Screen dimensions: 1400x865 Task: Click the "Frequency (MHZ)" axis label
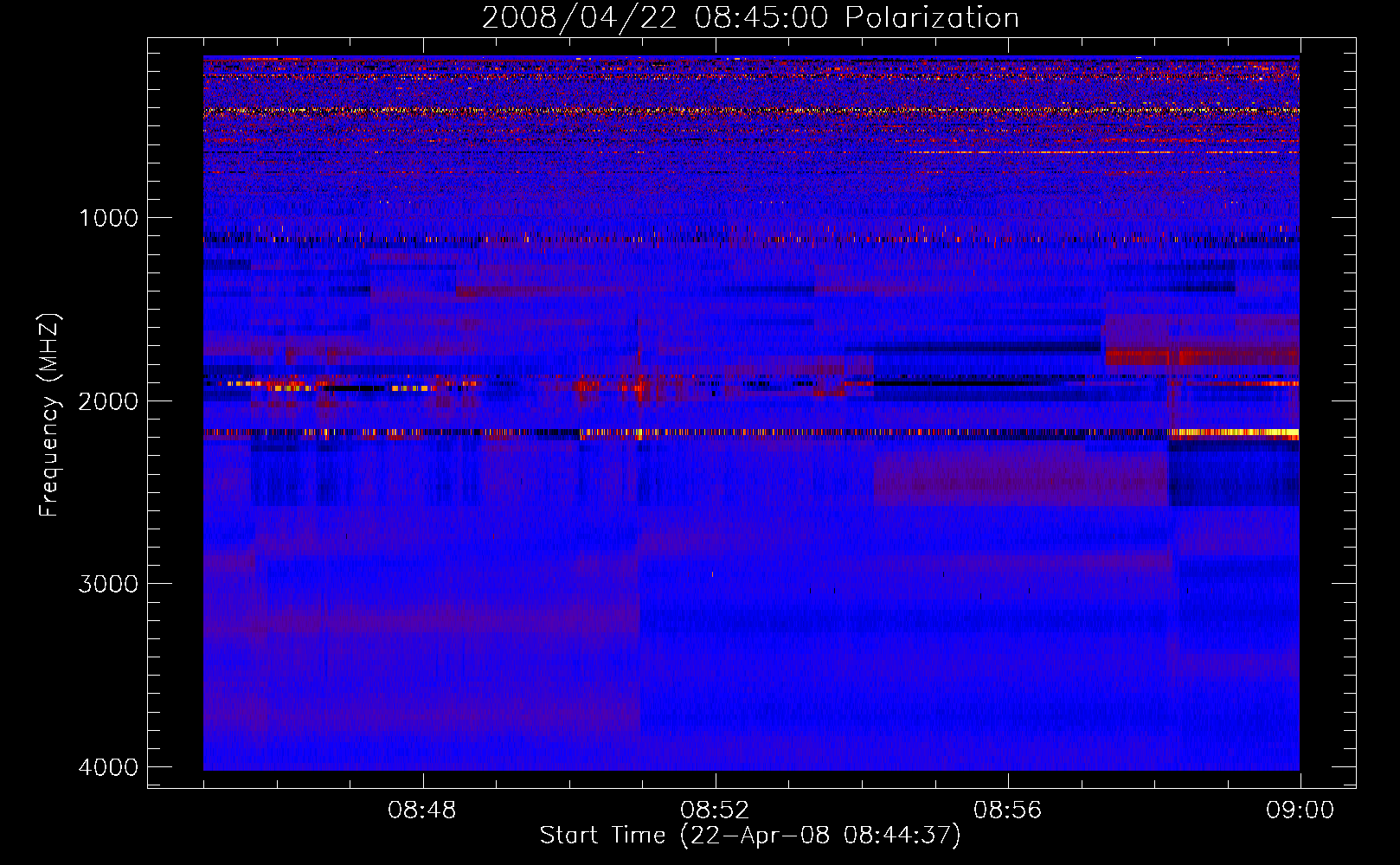tap(49, 415)
